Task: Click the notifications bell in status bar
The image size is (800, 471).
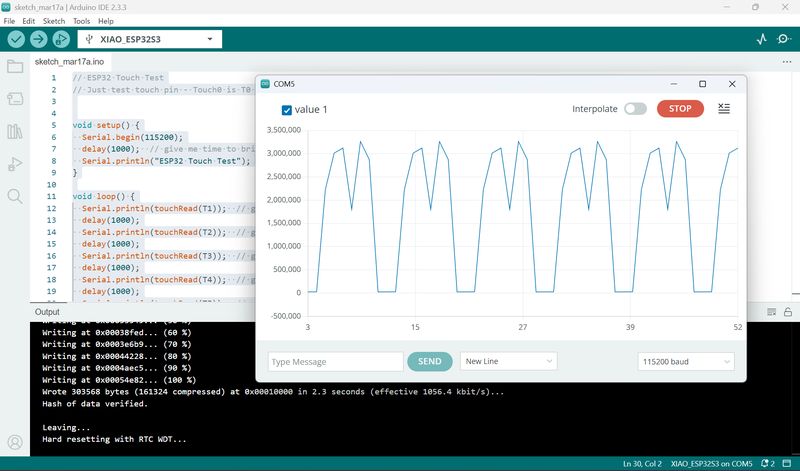Action: point(767,463)
